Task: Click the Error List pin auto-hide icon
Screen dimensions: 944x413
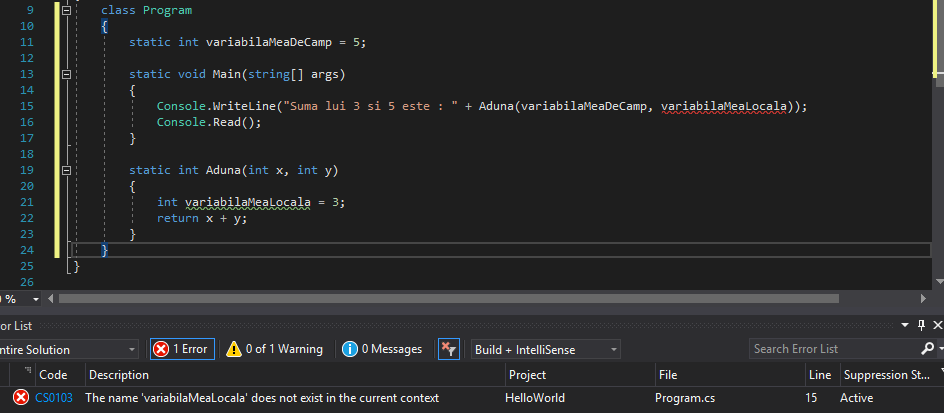Action: tap(920, 325)
